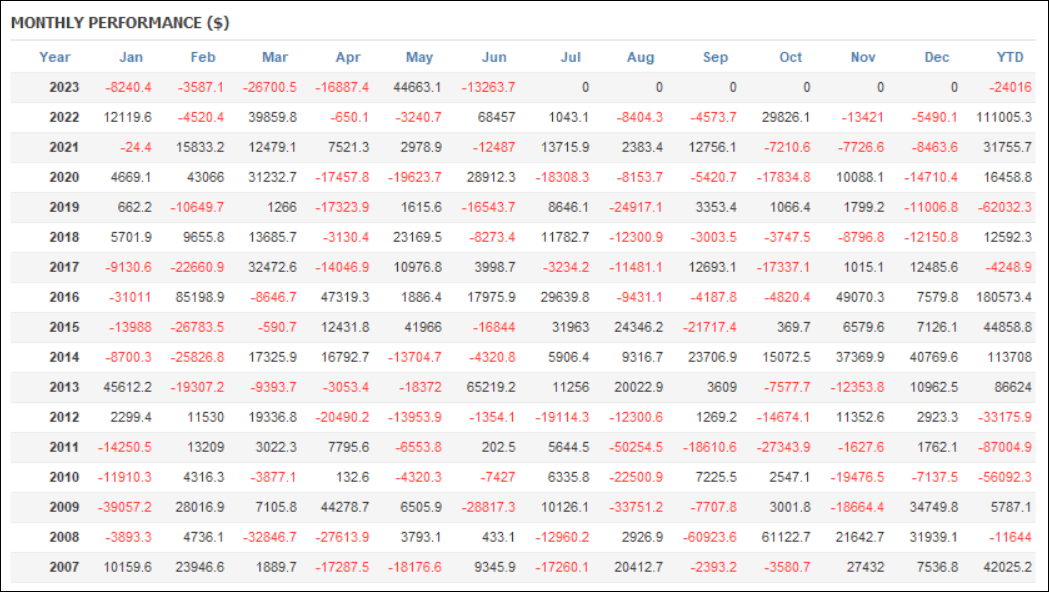This screenshot has width=1049, height=592.
Task: Click Aug 2011 value -50254.5
Action: [x=636, y=447]
